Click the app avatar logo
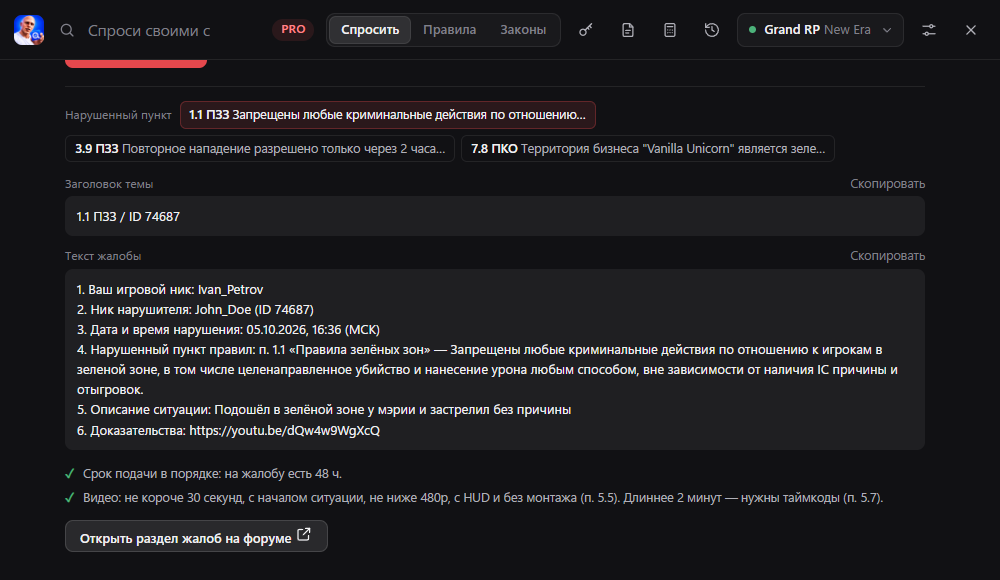 point(29,30)
